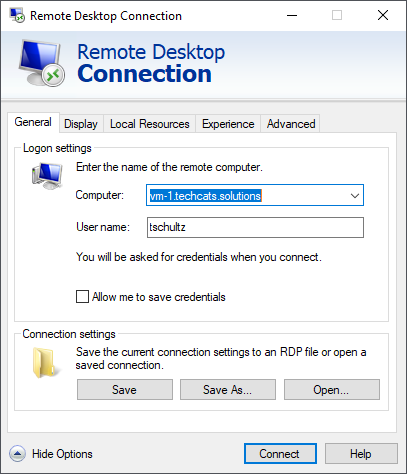Click into the User name field
The image size is (407, 474).
point(255,227)
